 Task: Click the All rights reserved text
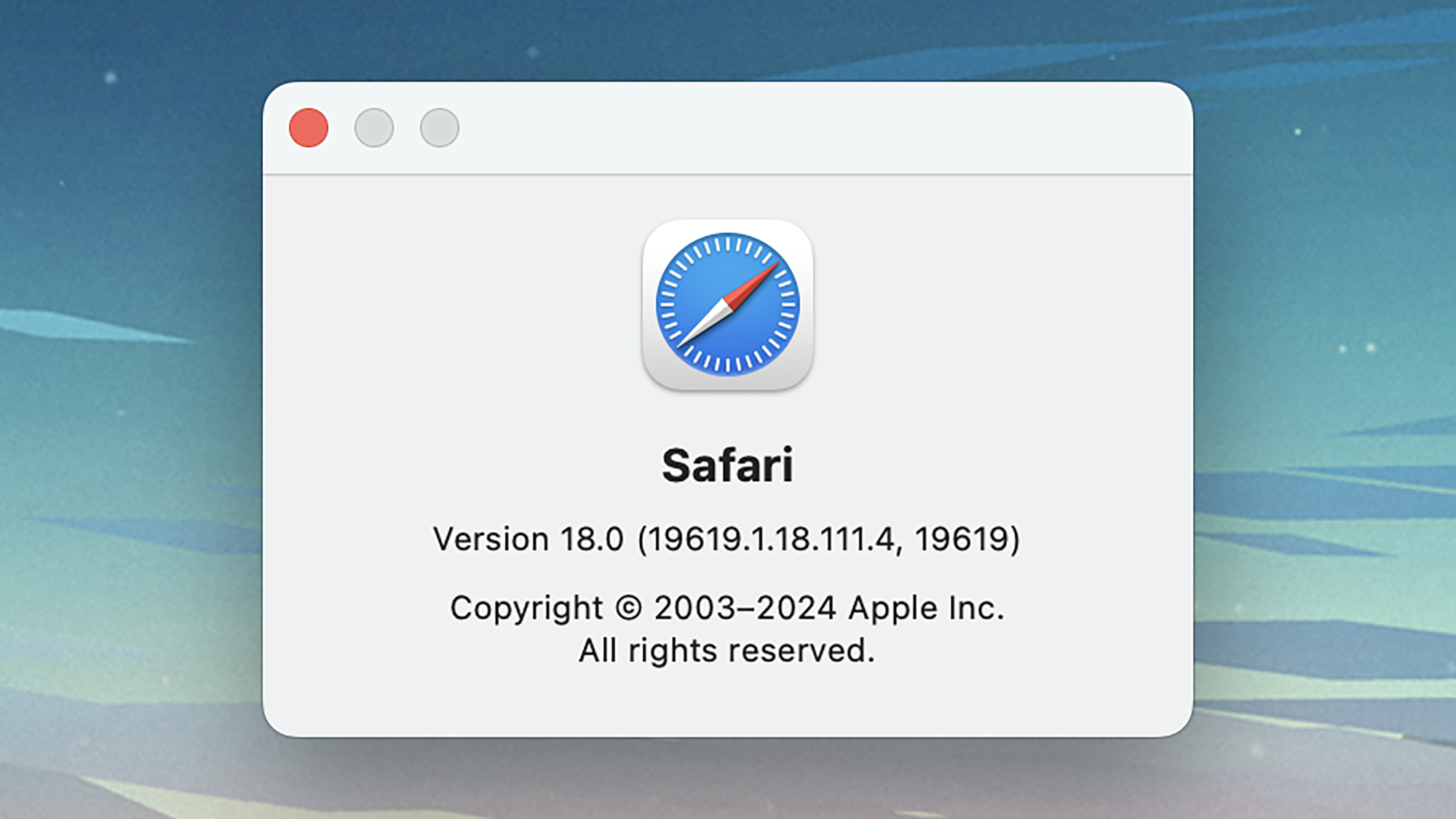727,650
